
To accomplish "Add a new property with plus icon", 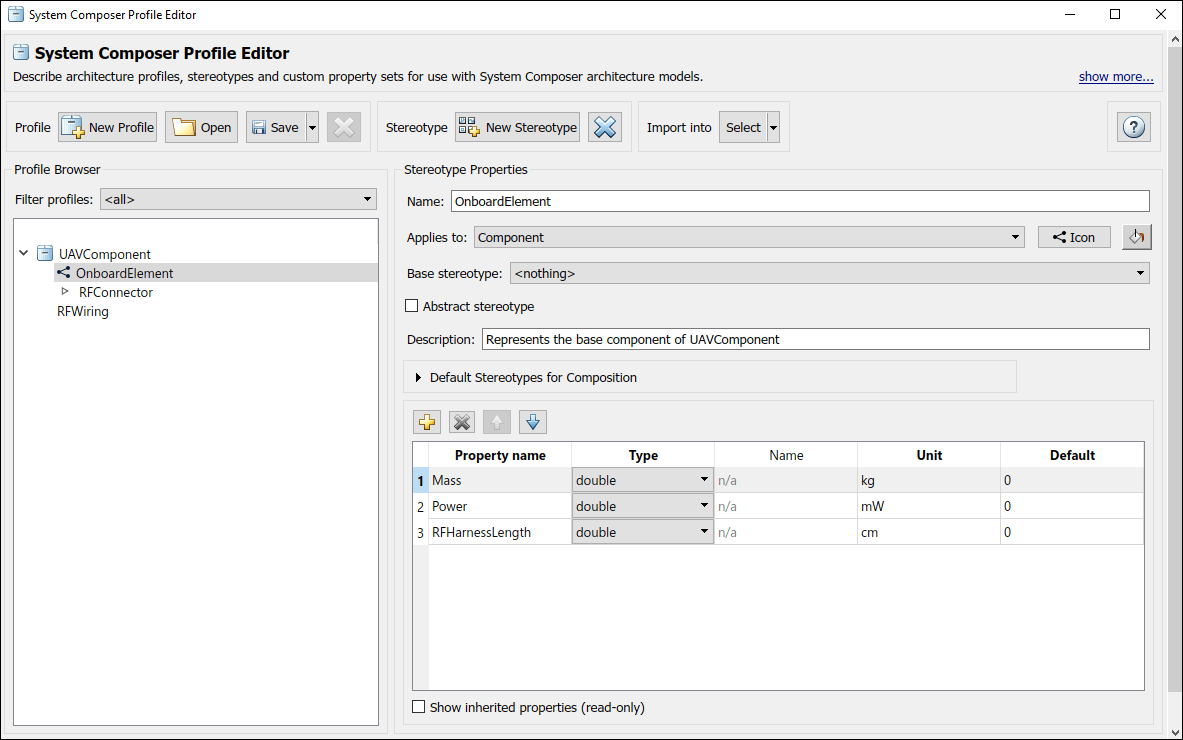I will (x=427, y=422).
